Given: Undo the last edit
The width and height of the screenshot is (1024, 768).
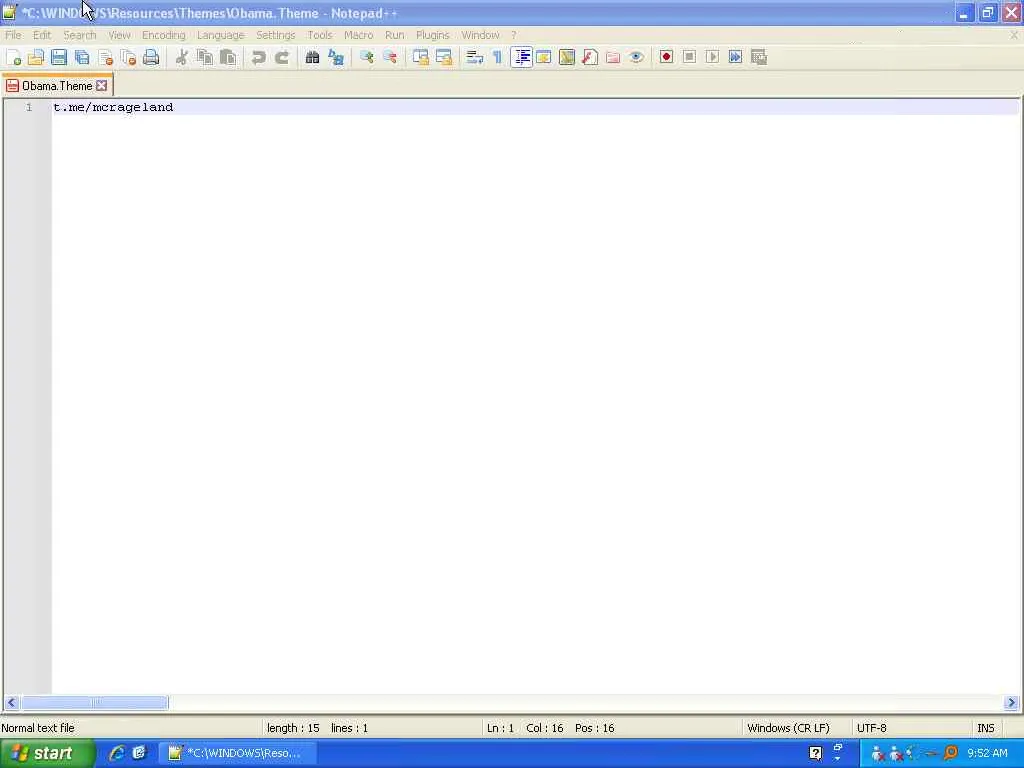Looking at the screenshot, I should [259, 57].
